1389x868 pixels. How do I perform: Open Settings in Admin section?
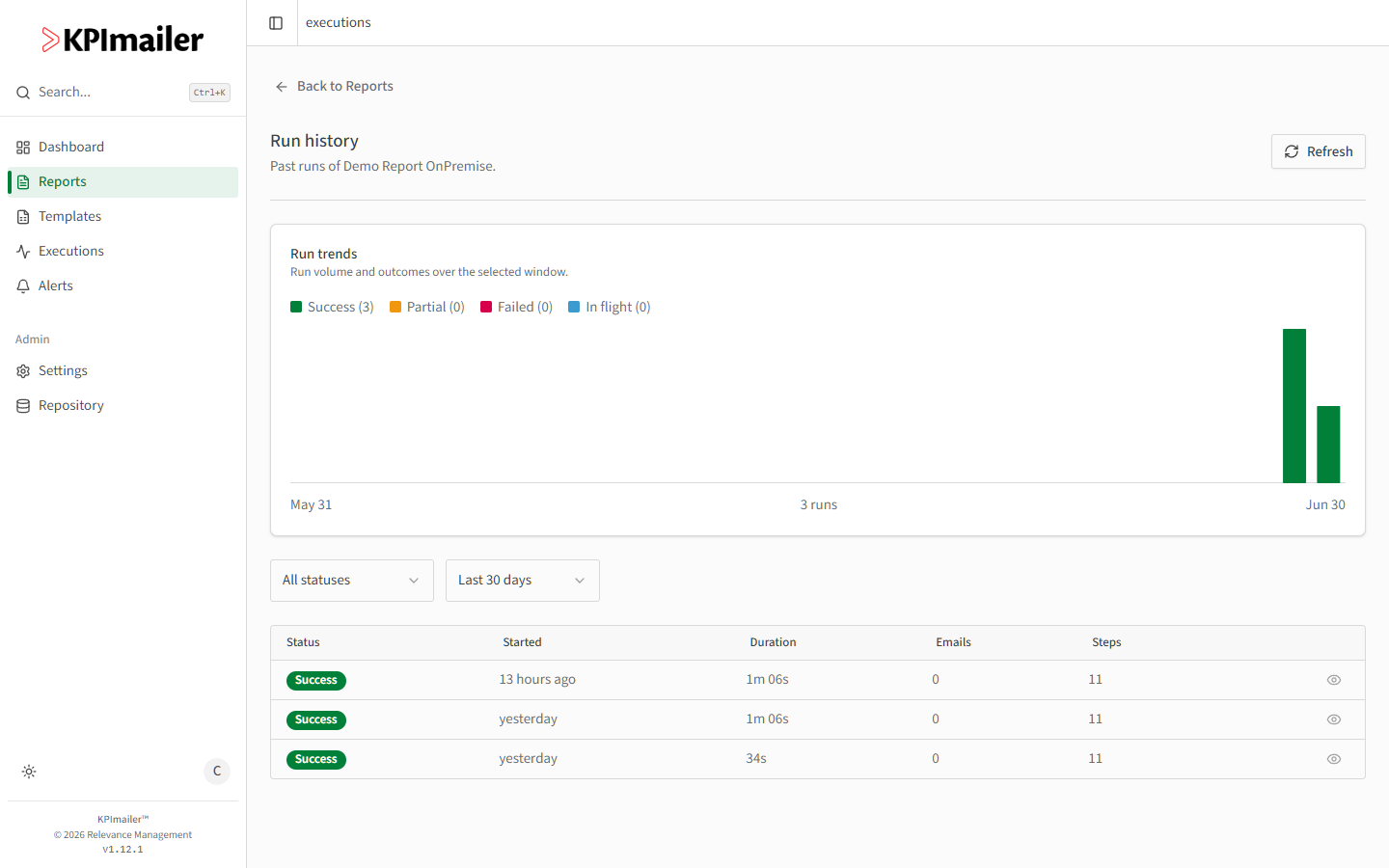click(123, 371)
